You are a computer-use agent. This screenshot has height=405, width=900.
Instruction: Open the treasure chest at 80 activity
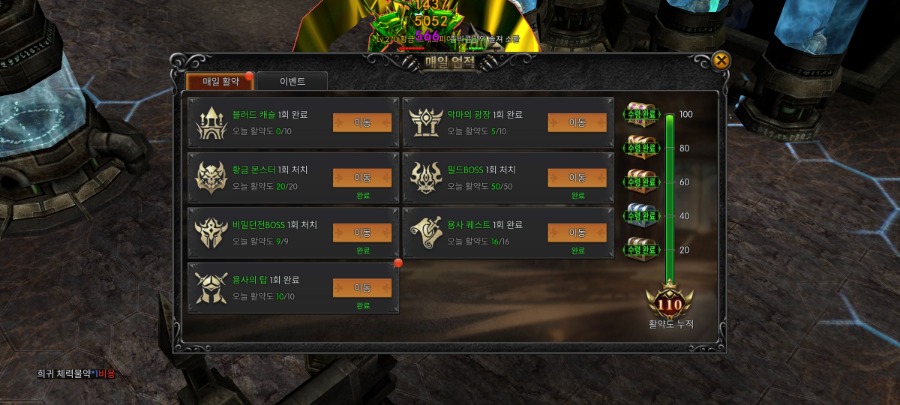[x=642, y=148]
